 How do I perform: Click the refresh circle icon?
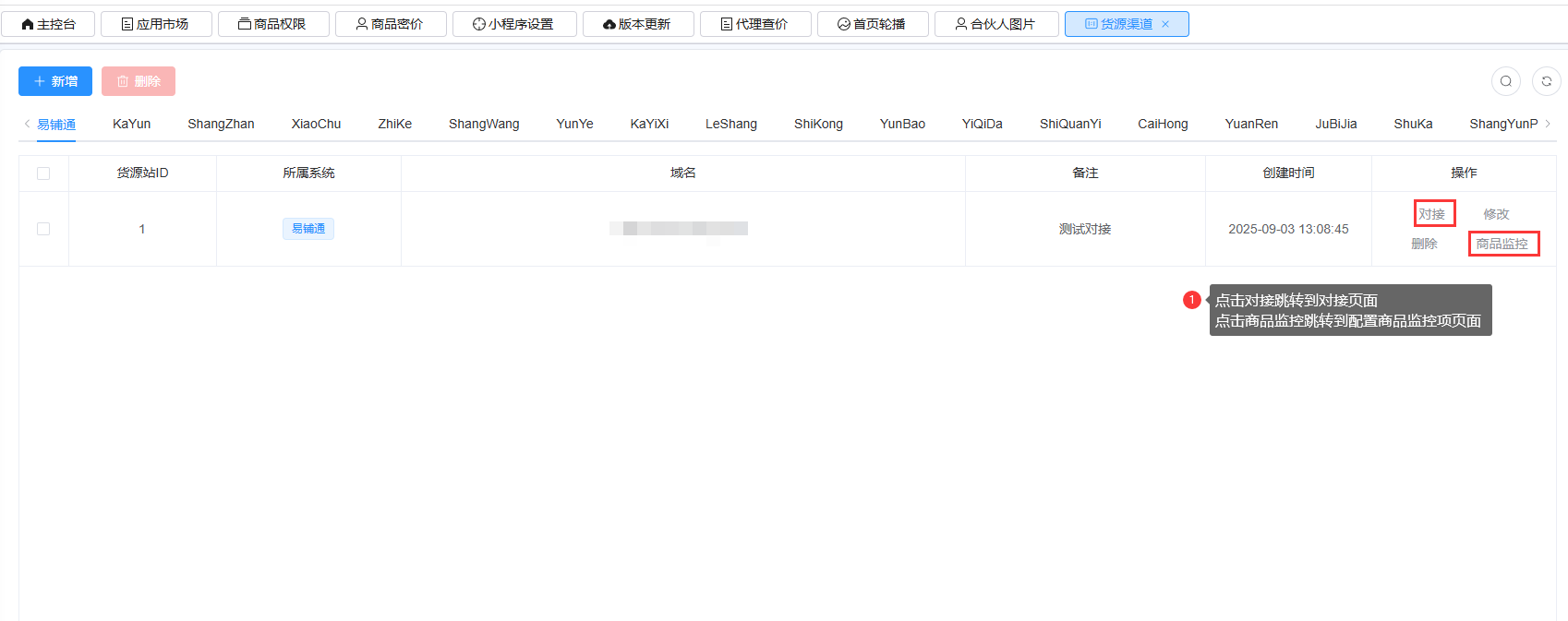coord(1546,81)
